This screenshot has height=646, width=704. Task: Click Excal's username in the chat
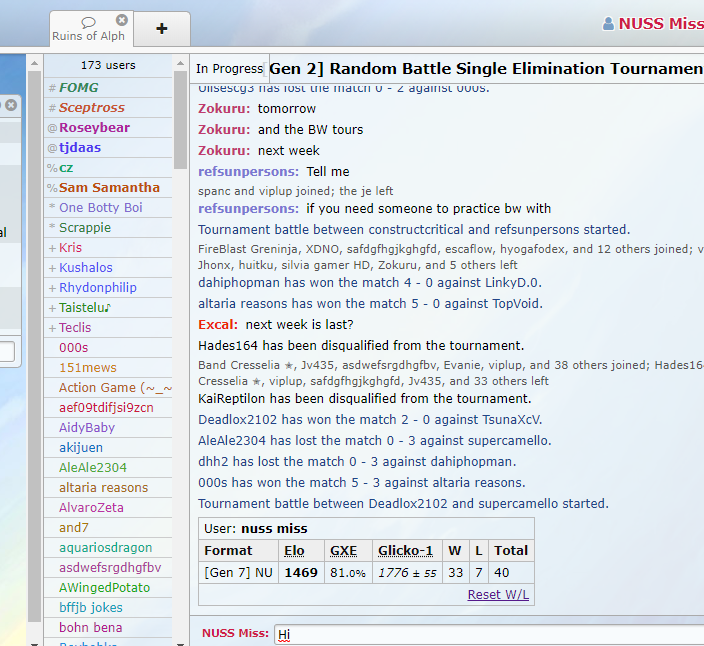click(x=217, y=325)
